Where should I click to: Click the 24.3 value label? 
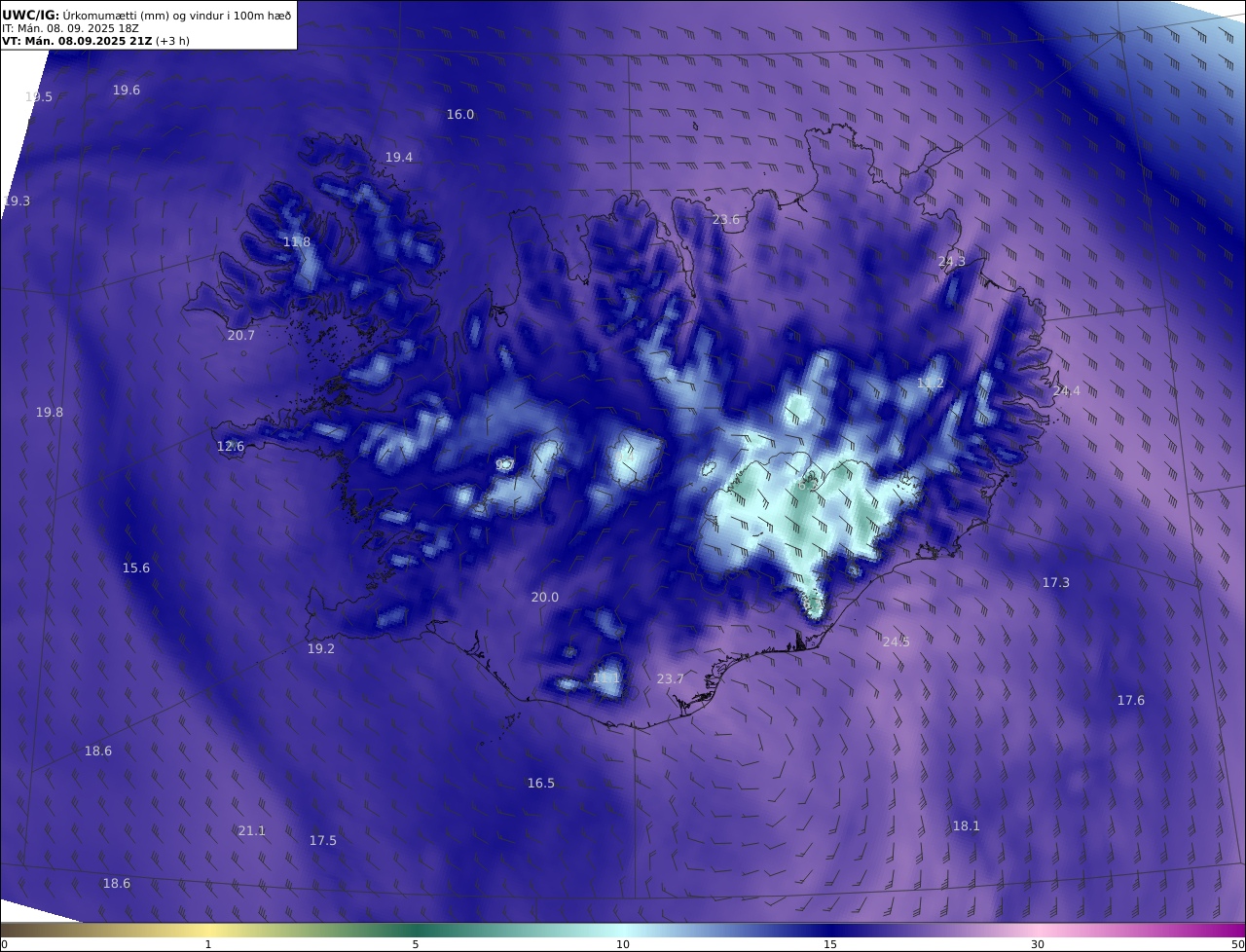pos(952,263)
